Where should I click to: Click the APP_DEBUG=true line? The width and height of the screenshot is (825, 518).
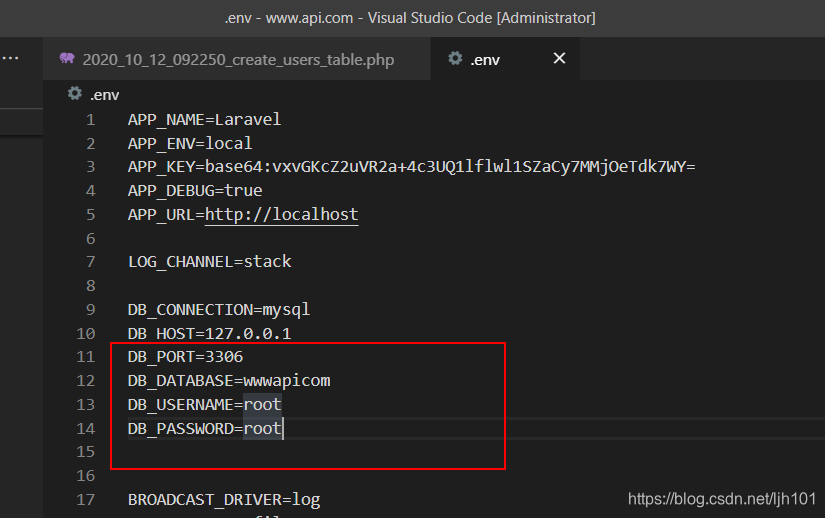(195, 190)
